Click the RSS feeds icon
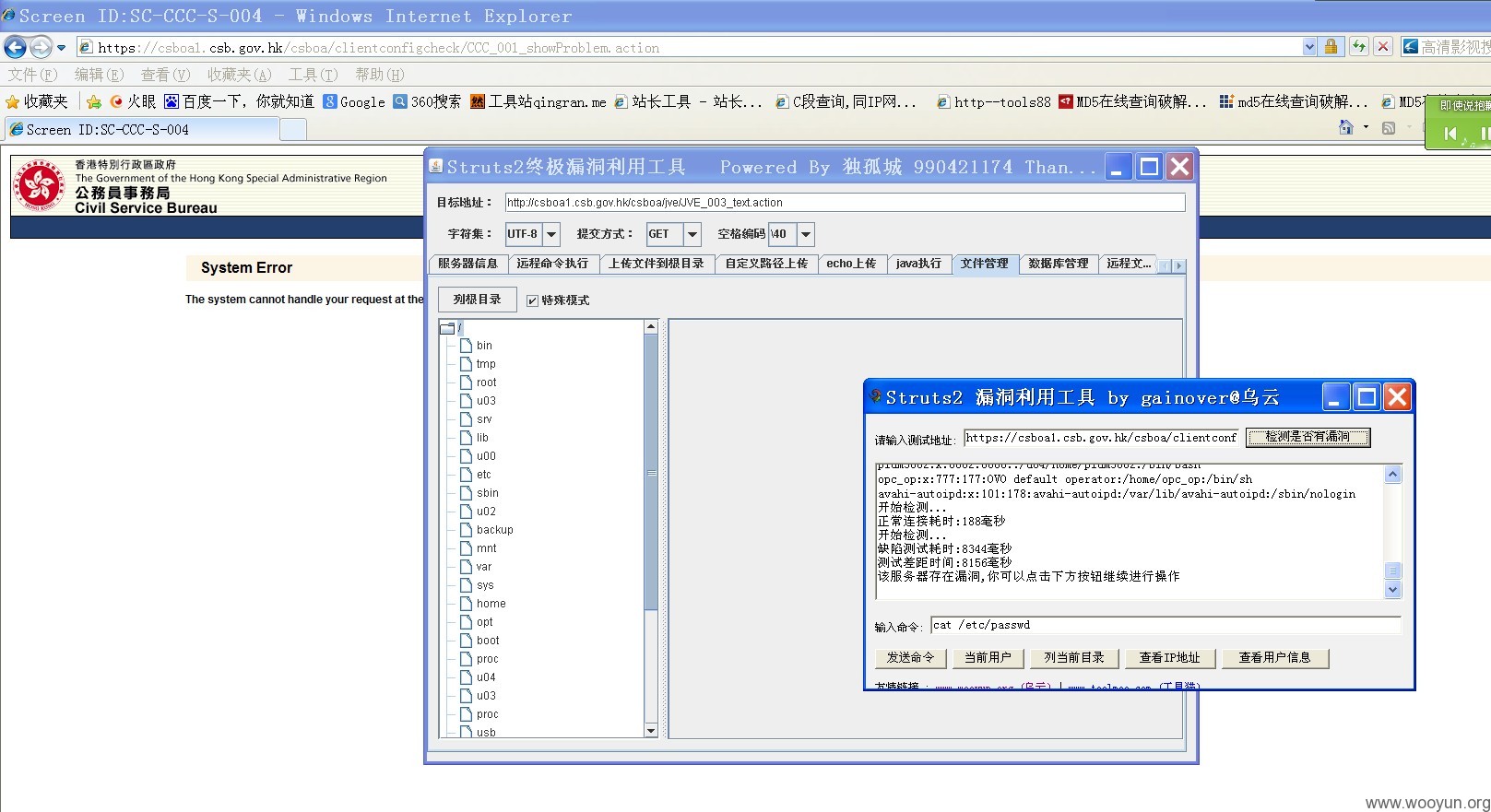 click(x=1389, y=127)
